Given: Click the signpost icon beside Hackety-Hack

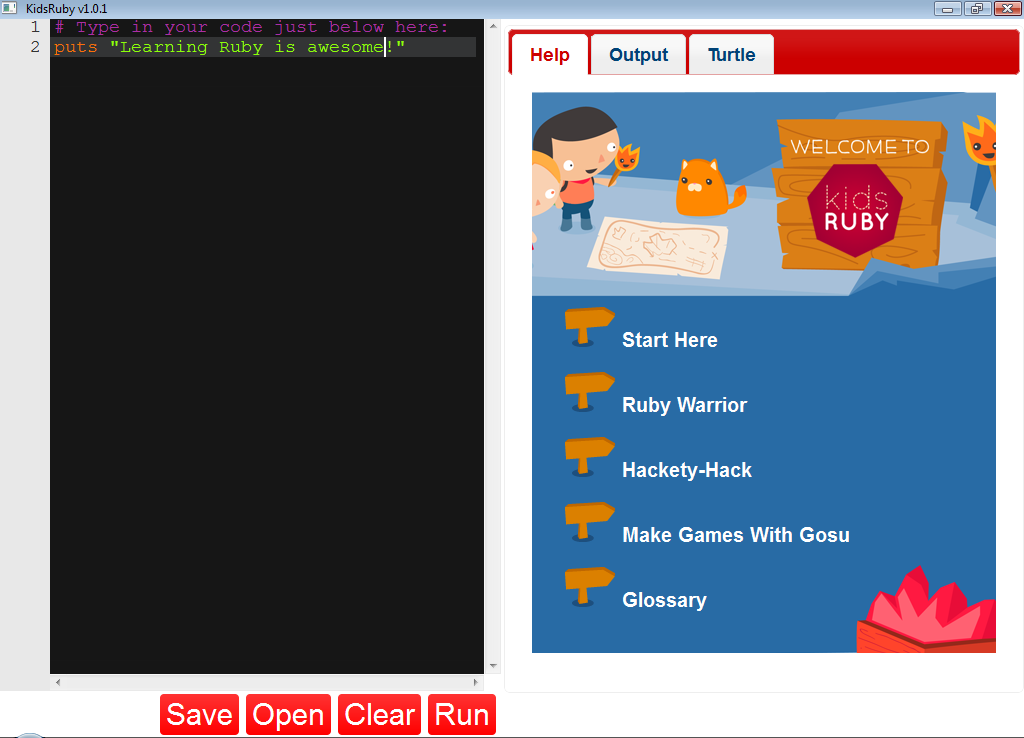Looking at the screenshot, I should pos(589,457).
